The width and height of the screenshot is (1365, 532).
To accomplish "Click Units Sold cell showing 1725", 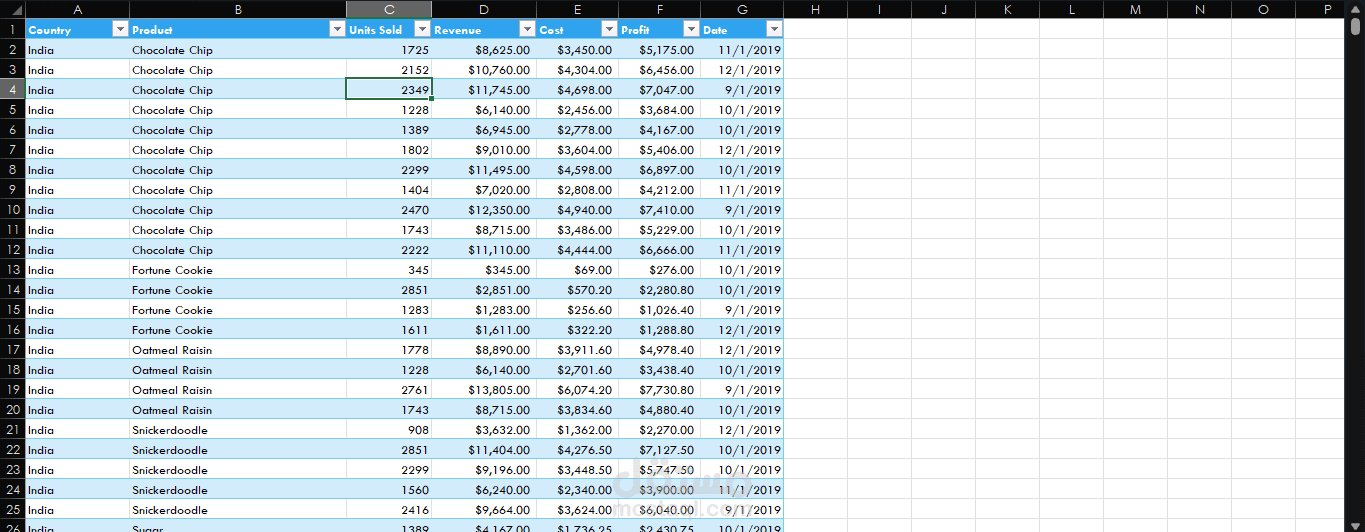I will coord(389,49).
